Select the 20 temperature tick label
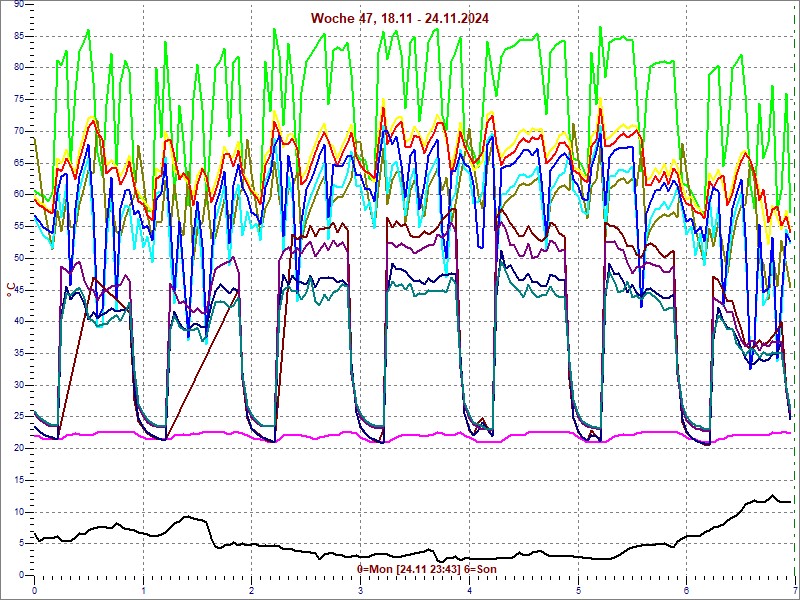Image resolution: width=800 pixels, height=600 pixels. point(18,448)
